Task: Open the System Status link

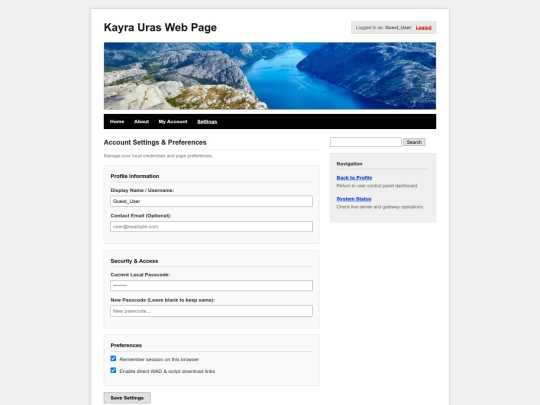Action: [354, 199]
